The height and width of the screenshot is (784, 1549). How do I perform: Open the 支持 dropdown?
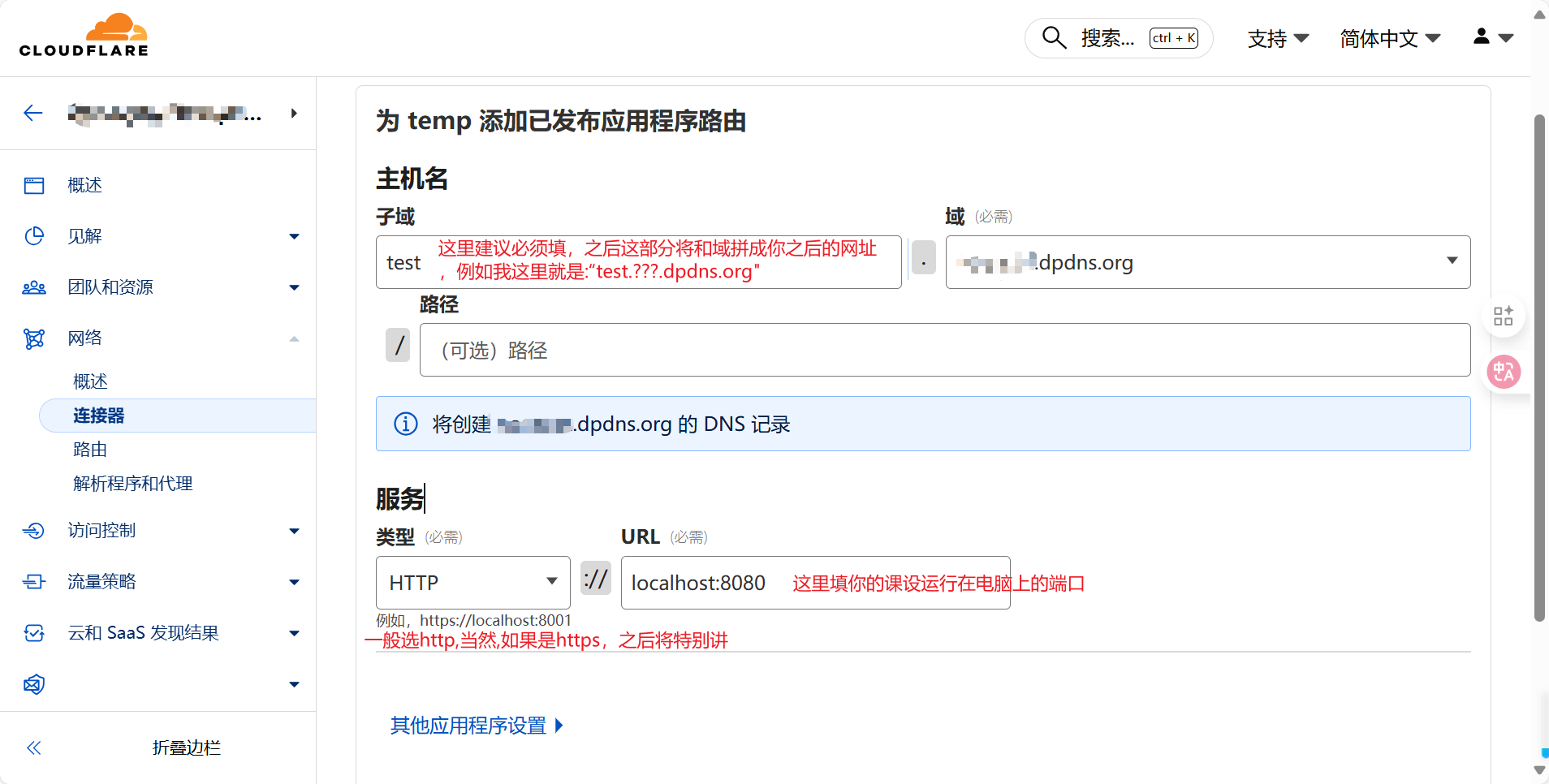point(1278,38)
